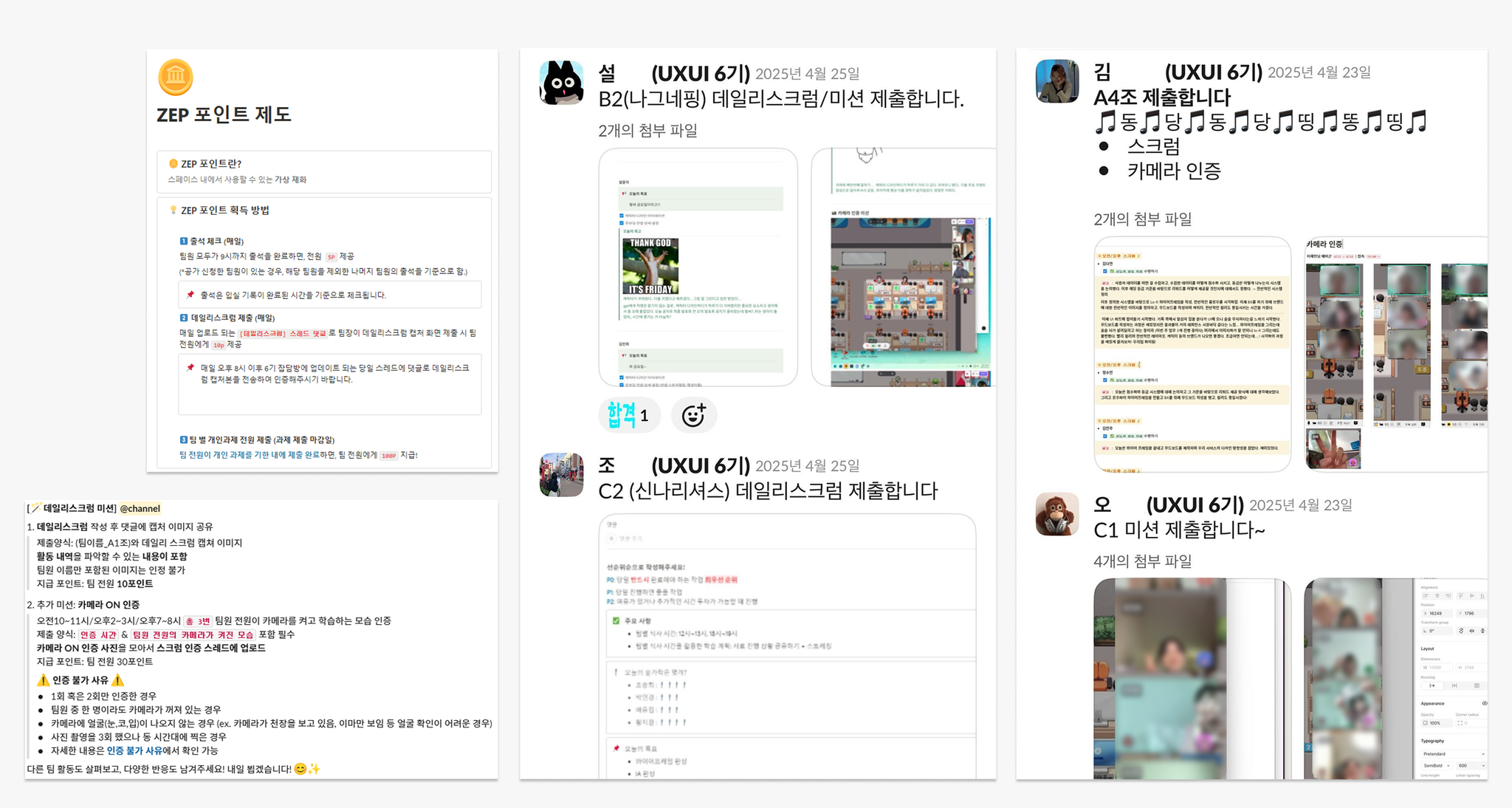Click the 팀 별 개인과제 전원 제출 item

(x=257, y=440)
